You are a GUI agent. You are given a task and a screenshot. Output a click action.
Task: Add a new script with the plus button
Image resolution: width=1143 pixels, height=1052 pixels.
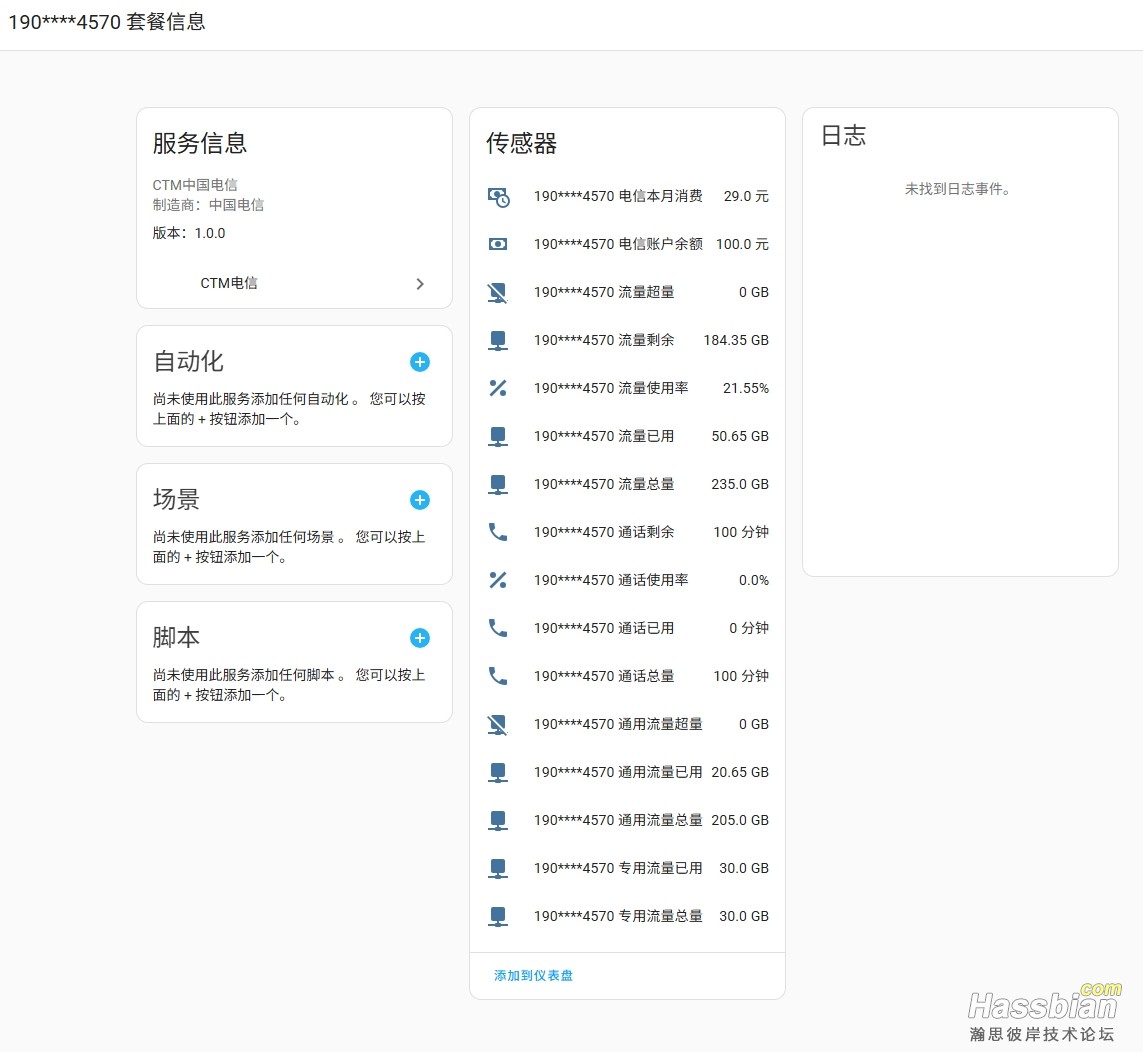(420, 639)
